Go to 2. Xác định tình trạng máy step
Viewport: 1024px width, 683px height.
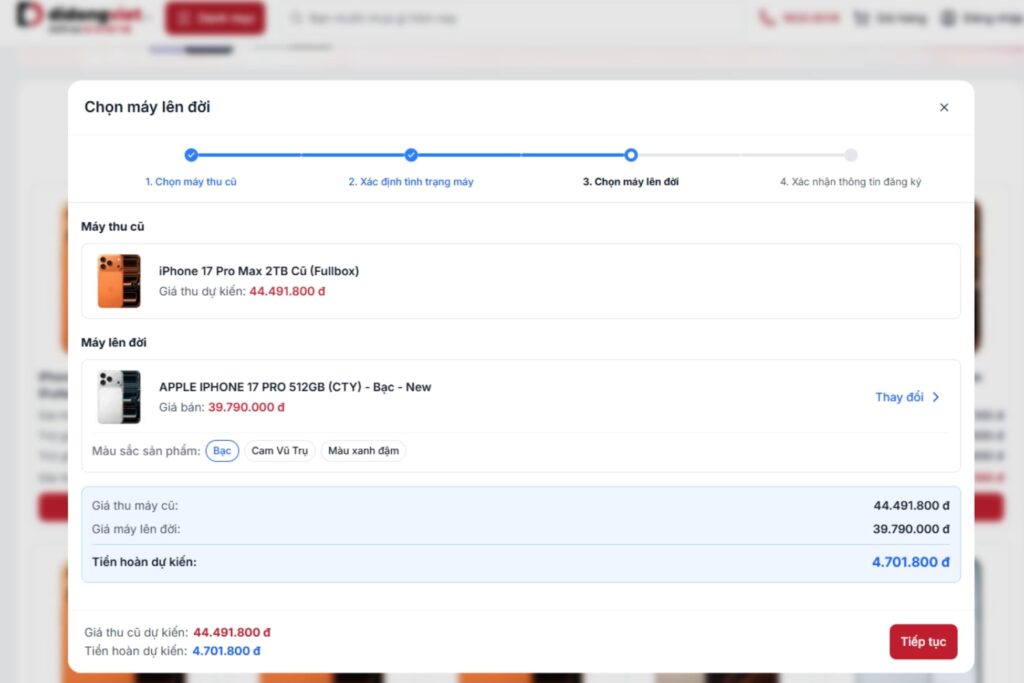pyautogui.click(x=411, y=182)
